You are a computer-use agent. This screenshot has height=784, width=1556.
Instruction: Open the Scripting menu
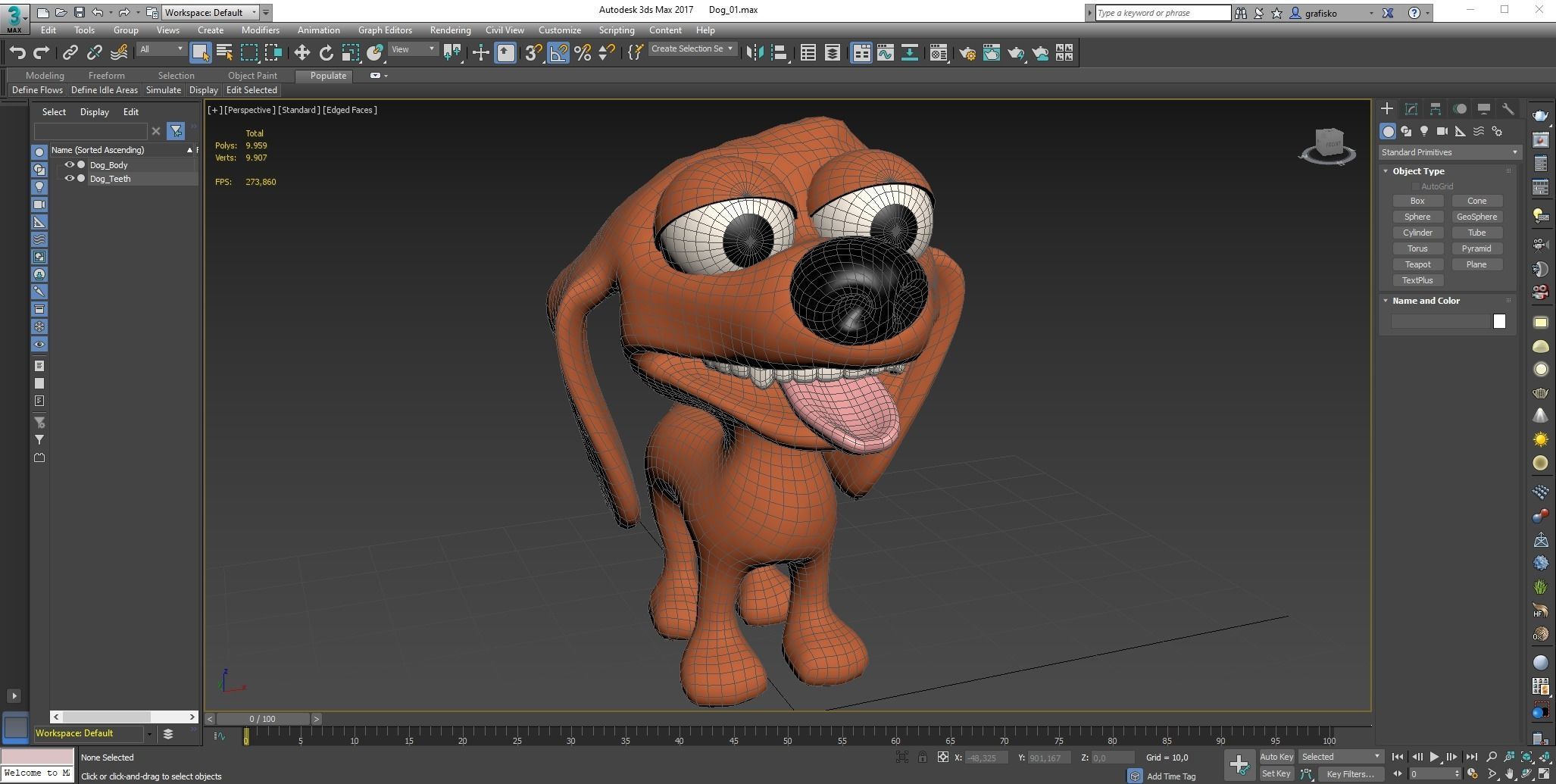[x=616, y=30]
